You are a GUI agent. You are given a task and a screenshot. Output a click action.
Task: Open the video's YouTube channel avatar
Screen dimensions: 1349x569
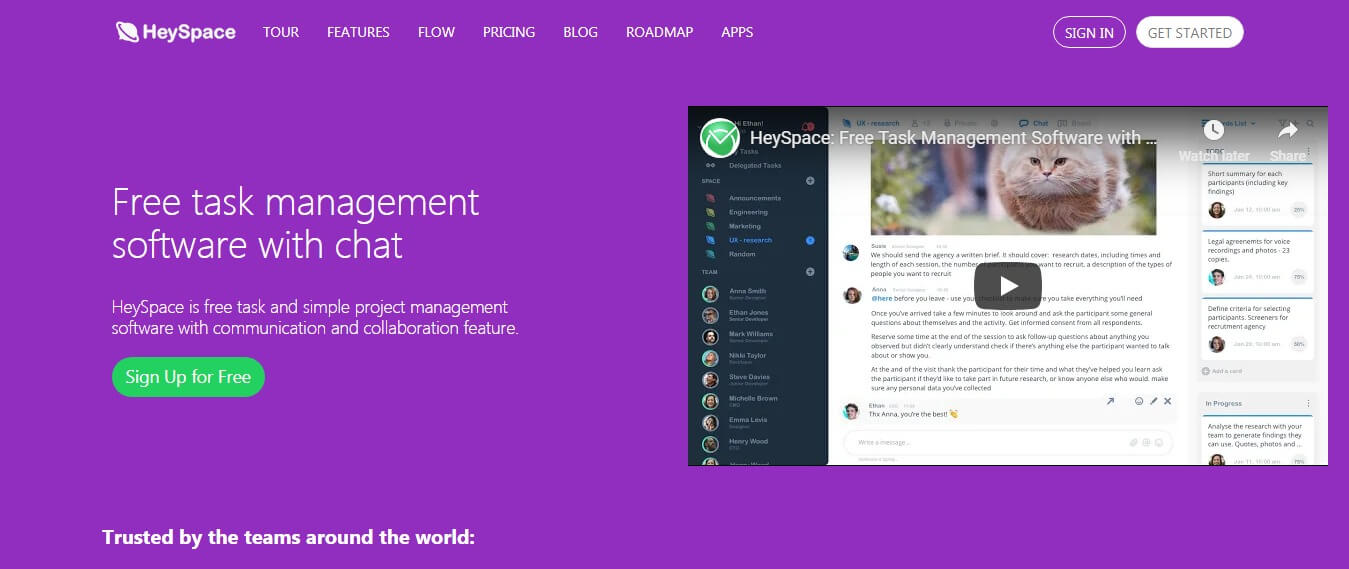(x=719, y=138)
